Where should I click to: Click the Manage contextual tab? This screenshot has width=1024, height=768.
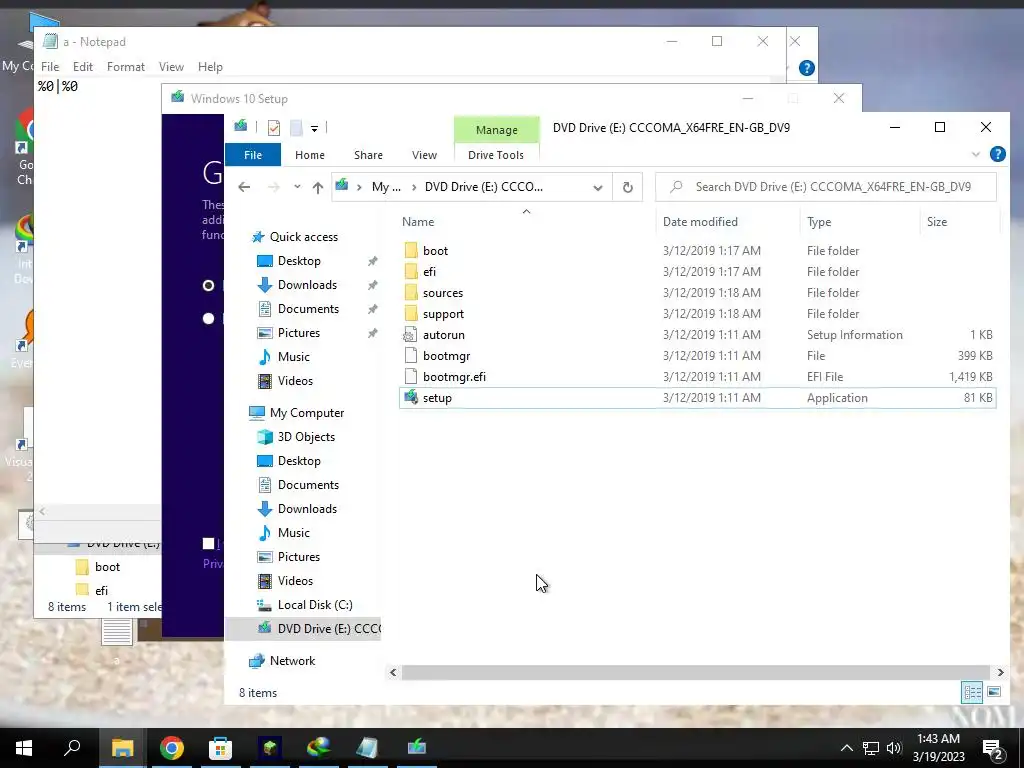[496, 130]
